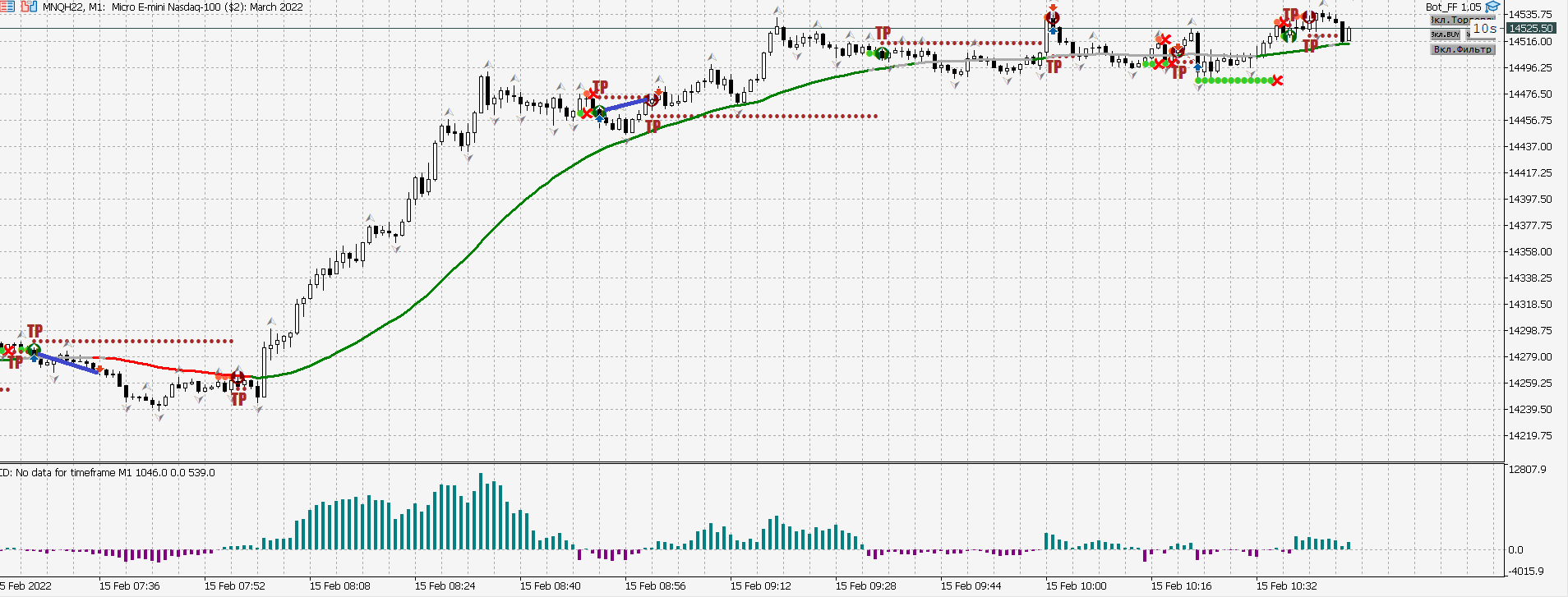Click the Вкл.Торговля button

click(1462, 20)
